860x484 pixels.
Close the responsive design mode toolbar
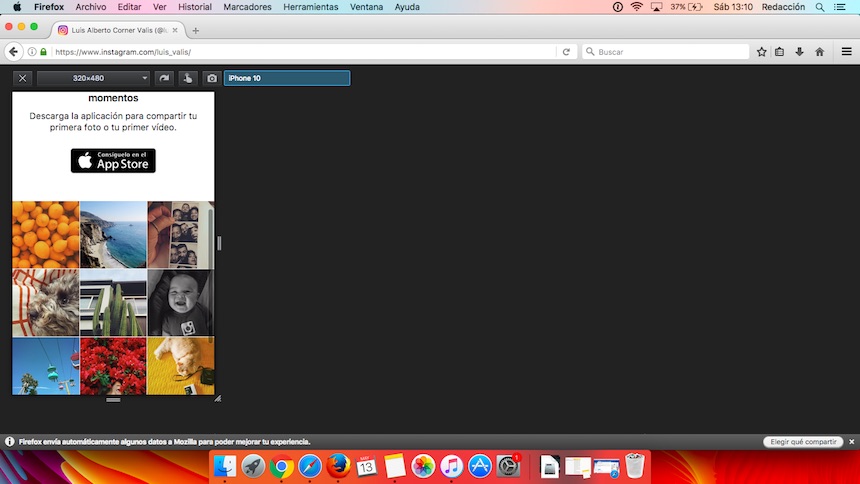(23, 78)
